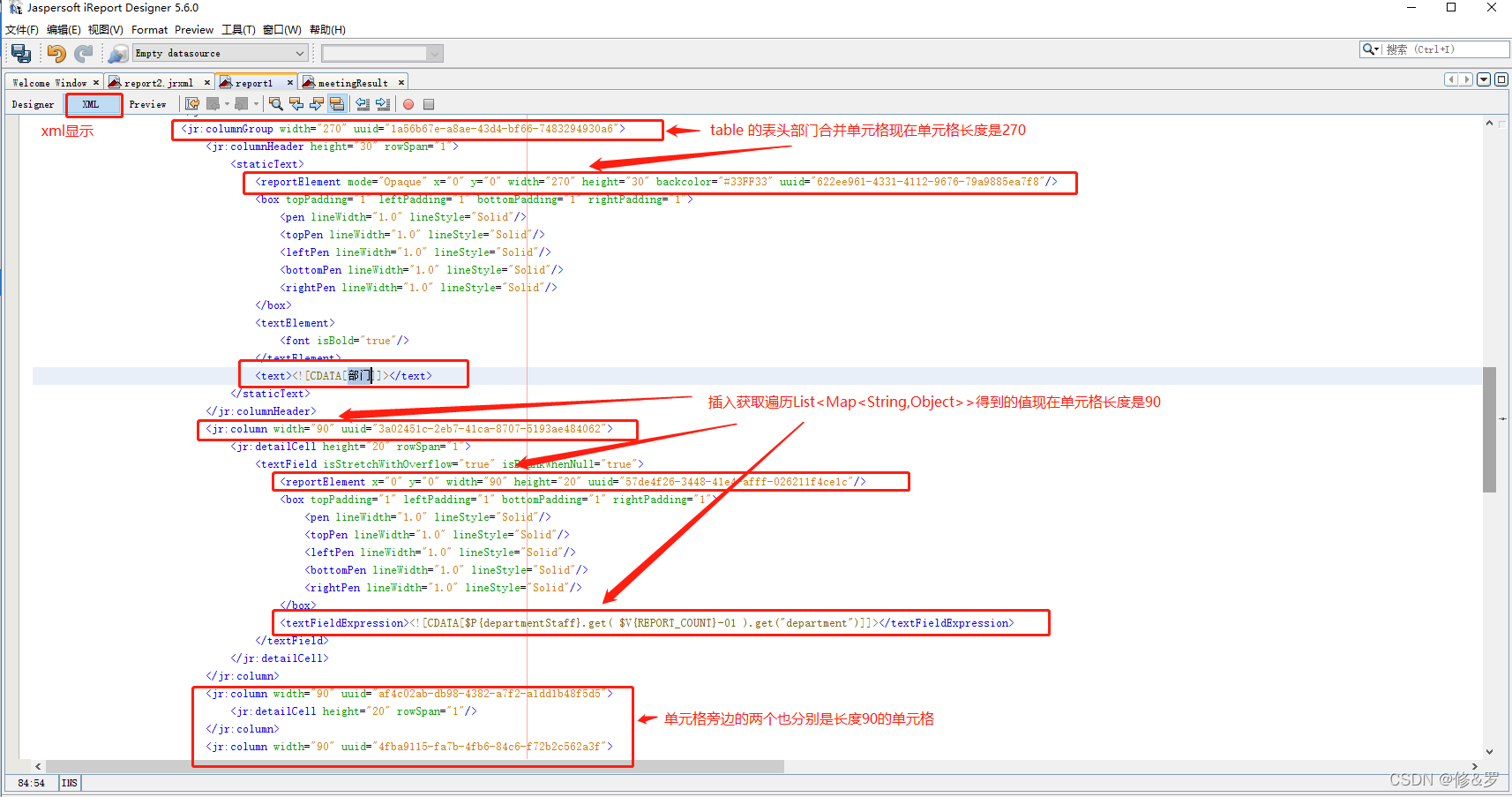Image resolution: width=1512 pixels, height=797 pixels.
Task: Click the Save All icon
Action: pos(20,53)
